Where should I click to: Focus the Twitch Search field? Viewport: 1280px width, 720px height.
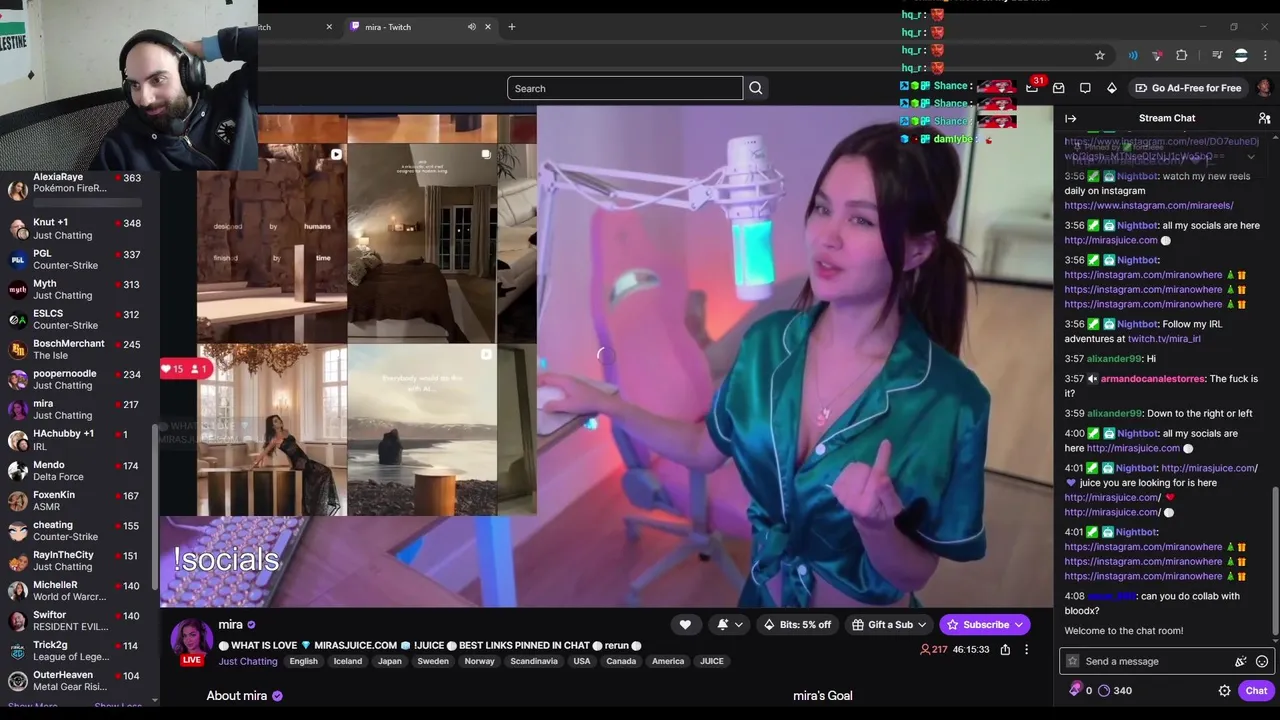pyautogui.click(x=625, y=88)
